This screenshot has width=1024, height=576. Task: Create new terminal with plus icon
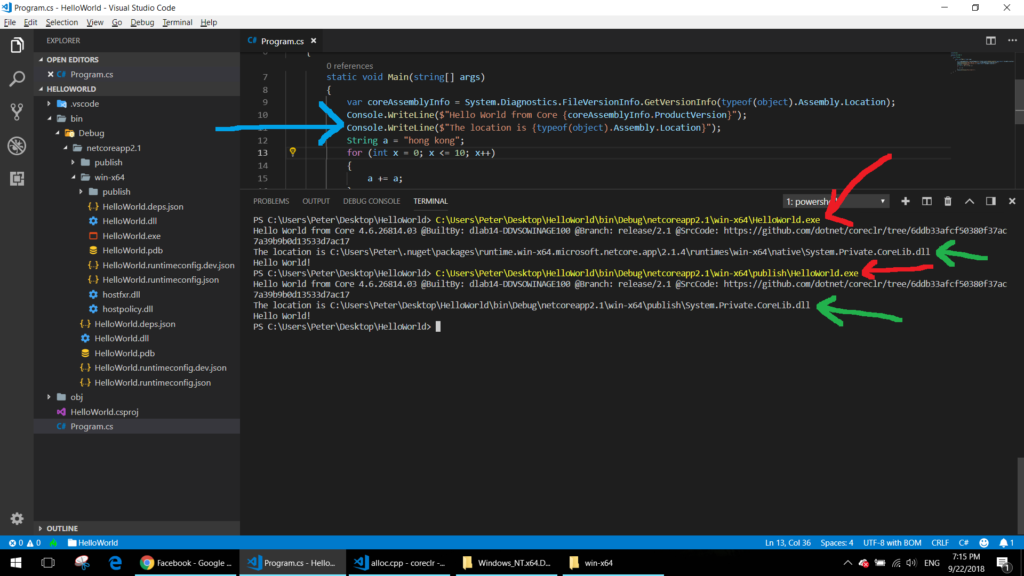[905, 201]
